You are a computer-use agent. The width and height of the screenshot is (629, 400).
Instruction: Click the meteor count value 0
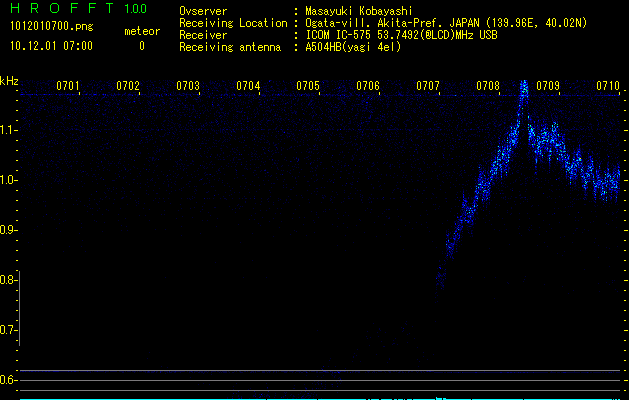142,46
